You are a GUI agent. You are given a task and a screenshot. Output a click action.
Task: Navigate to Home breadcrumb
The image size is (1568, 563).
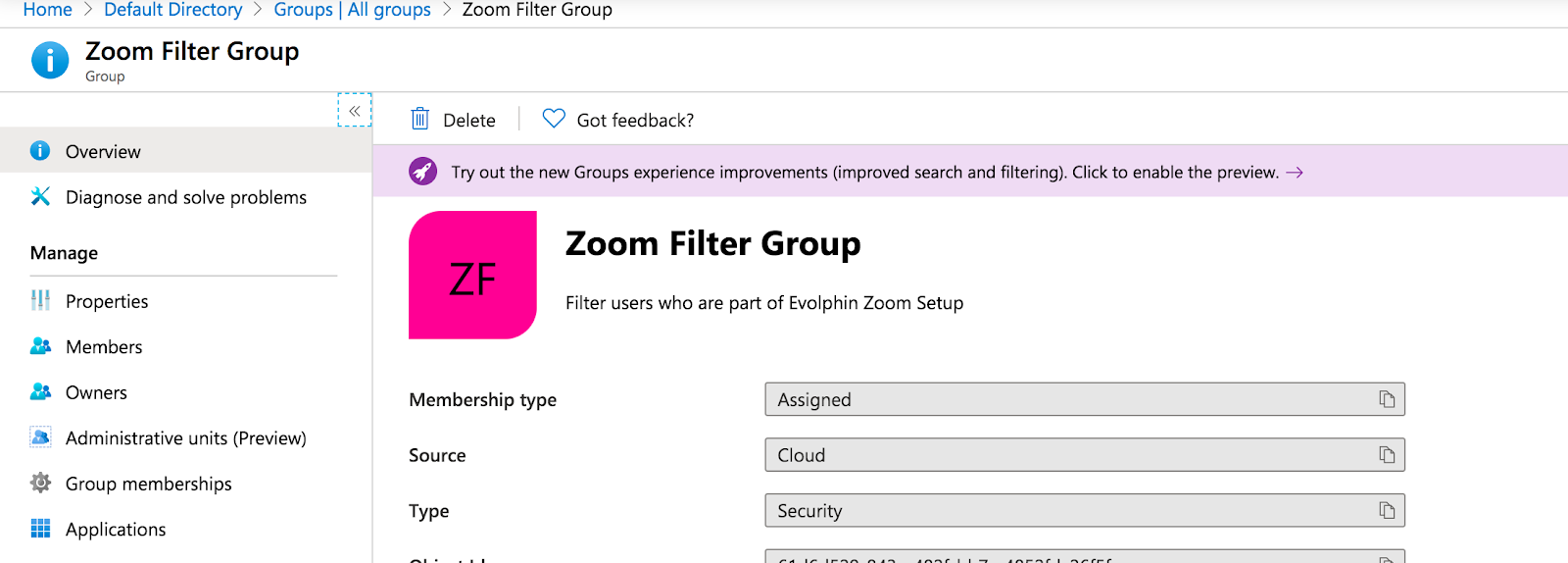tap(47, 10)
